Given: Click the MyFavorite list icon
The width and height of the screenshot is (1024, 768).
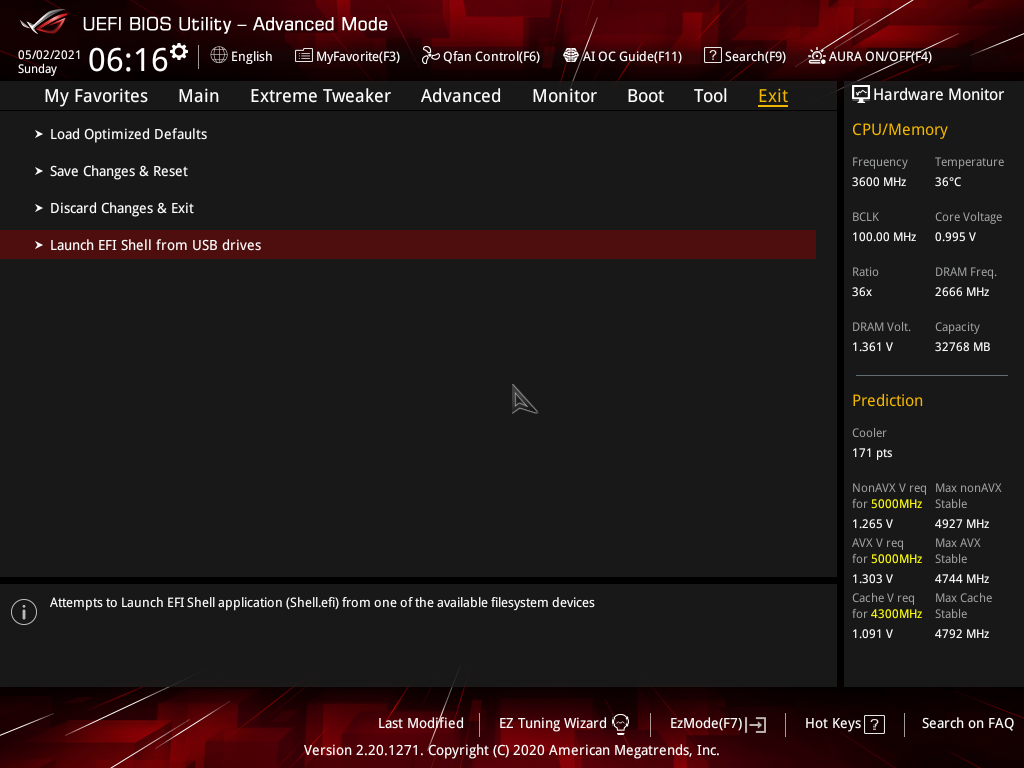Looking at the screenshot, I should coord(303,56).
